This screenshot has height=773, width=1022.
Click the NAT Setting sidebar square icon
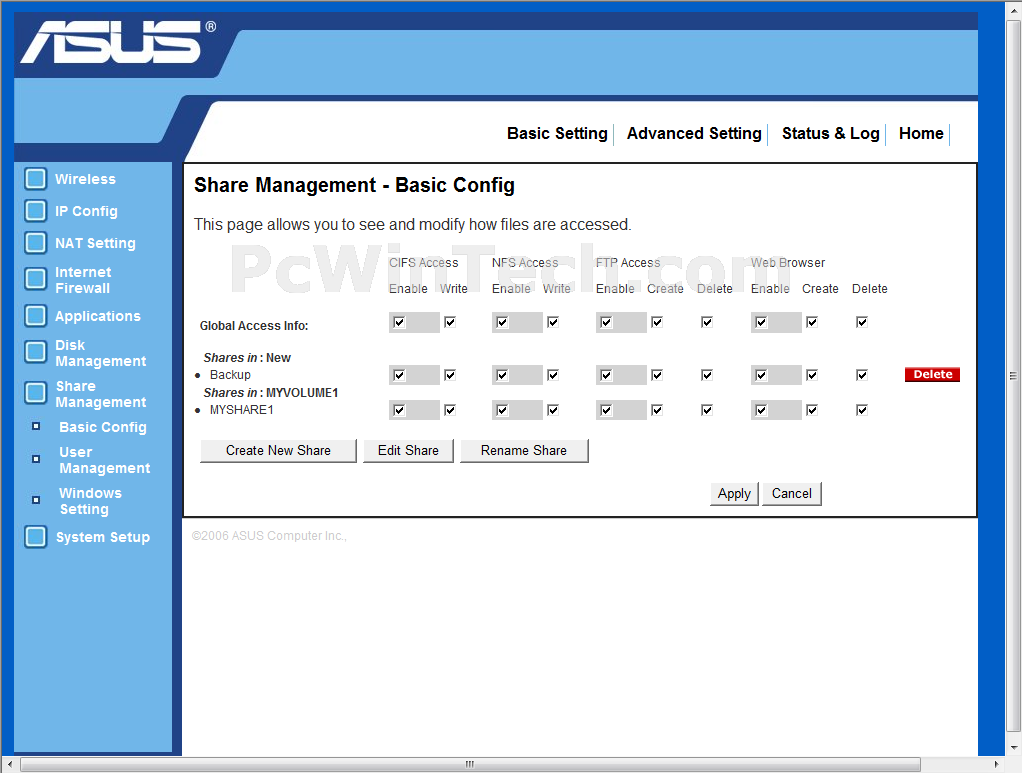[x=35, y=242]
